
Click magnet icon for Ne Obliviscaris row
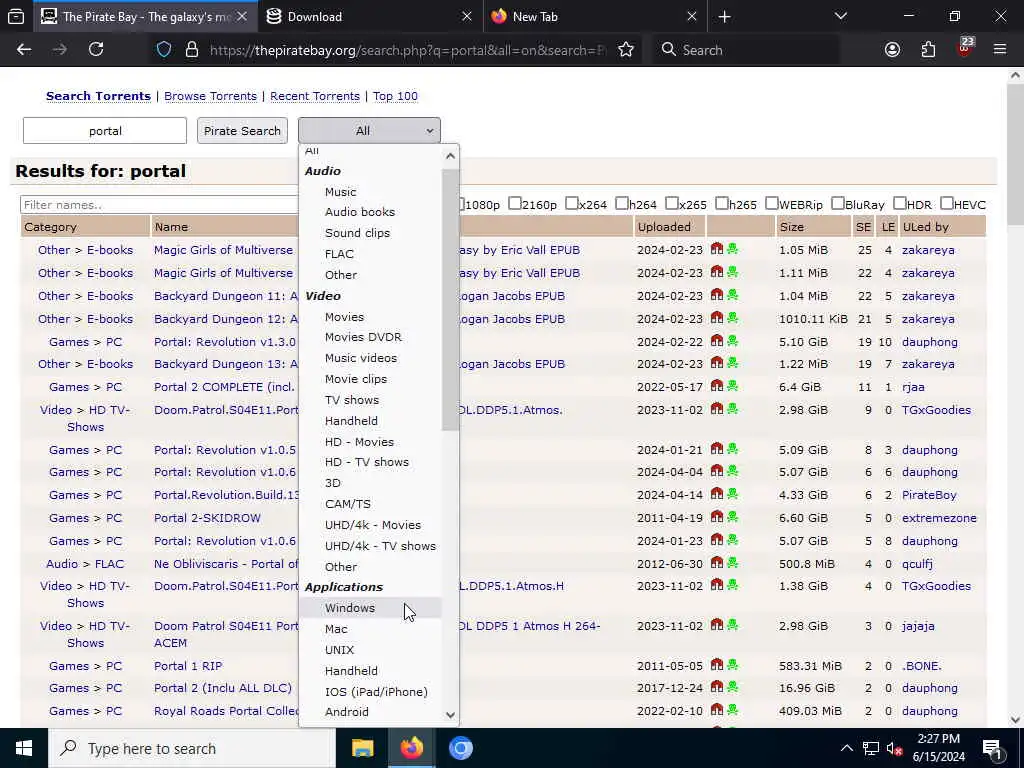[717, 562]
